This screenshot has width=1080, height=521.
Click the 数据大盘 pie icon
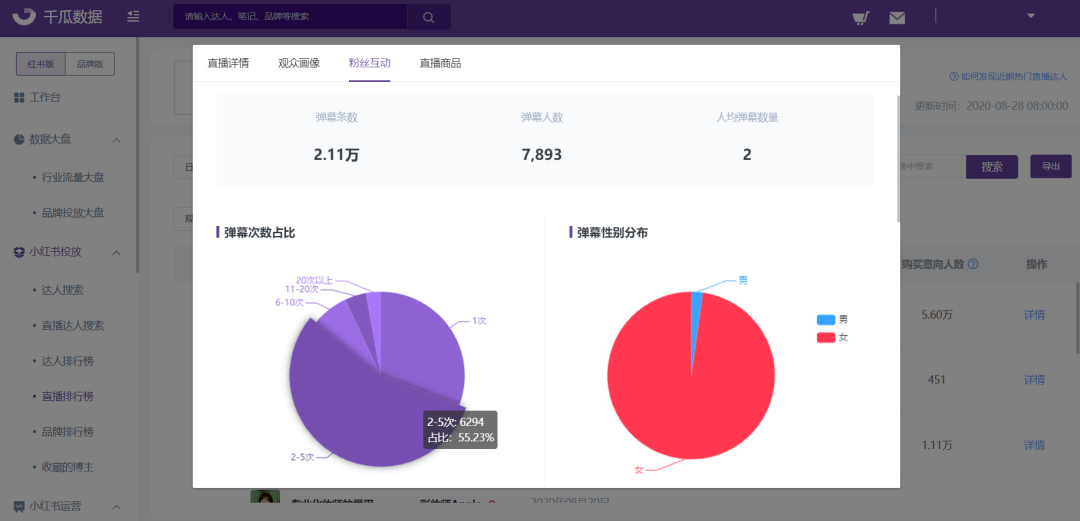[19, 139]
